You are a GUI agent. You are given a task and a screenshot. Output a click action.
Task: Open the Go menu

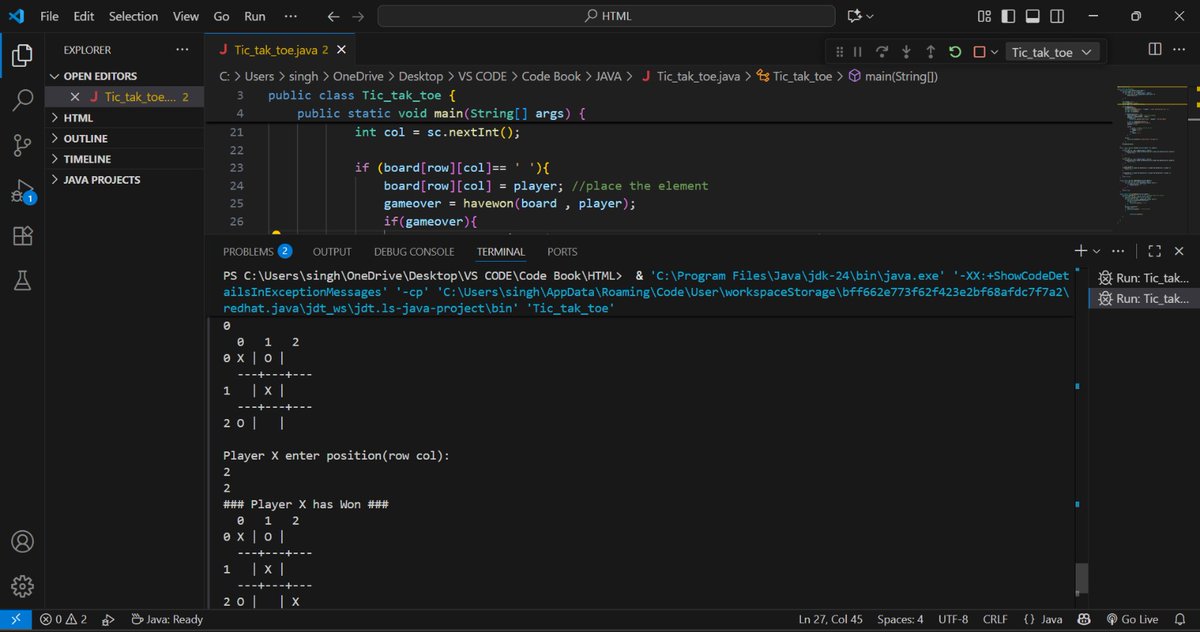[x=222, y=16]
